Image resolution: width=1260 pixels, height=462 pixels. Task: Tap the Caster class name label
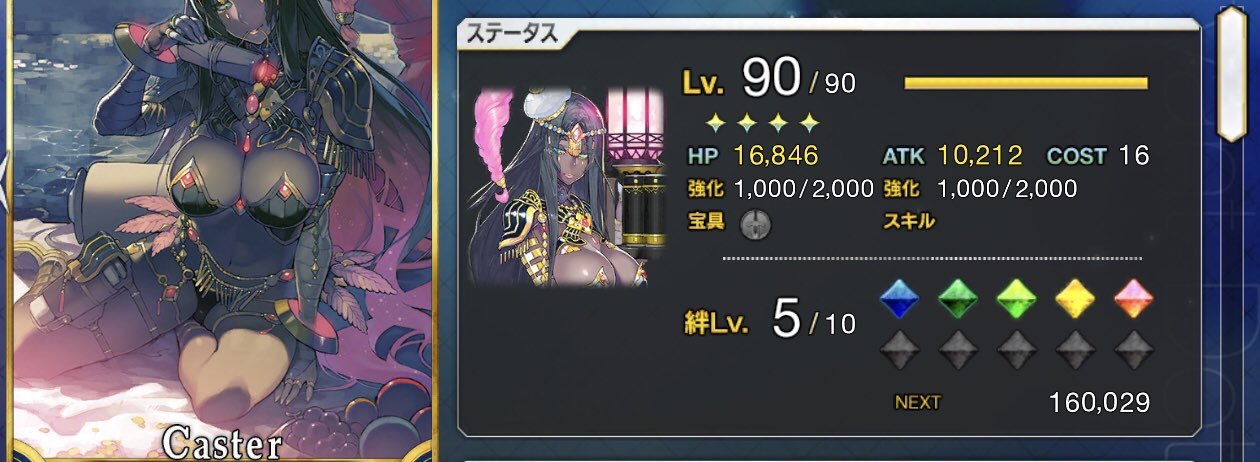[x=222, y=442]
